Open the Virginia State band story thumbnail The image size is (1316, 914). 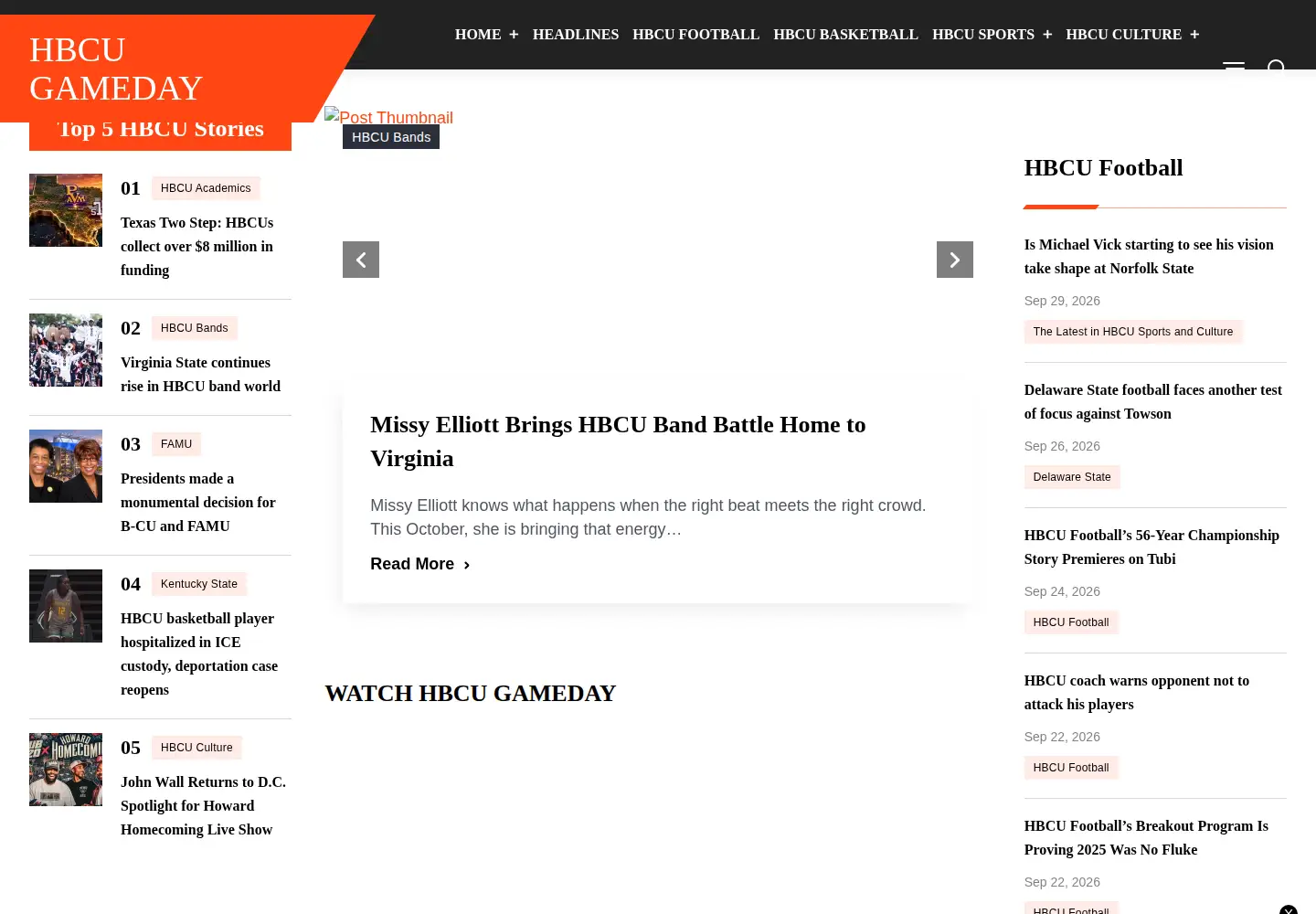click(x=66, y=350)
